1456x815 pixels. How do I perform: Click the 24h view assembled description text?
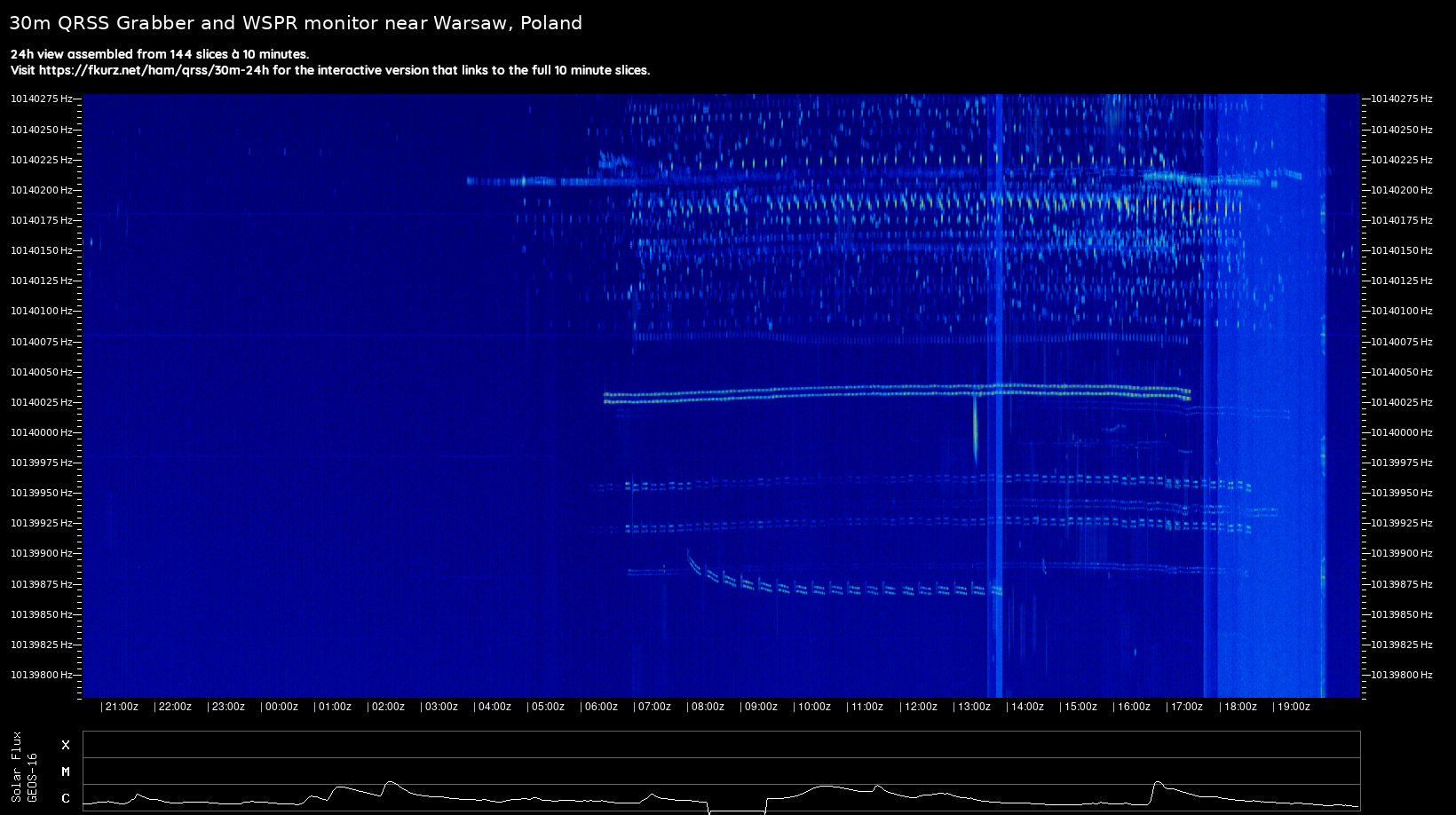[160, 54]
